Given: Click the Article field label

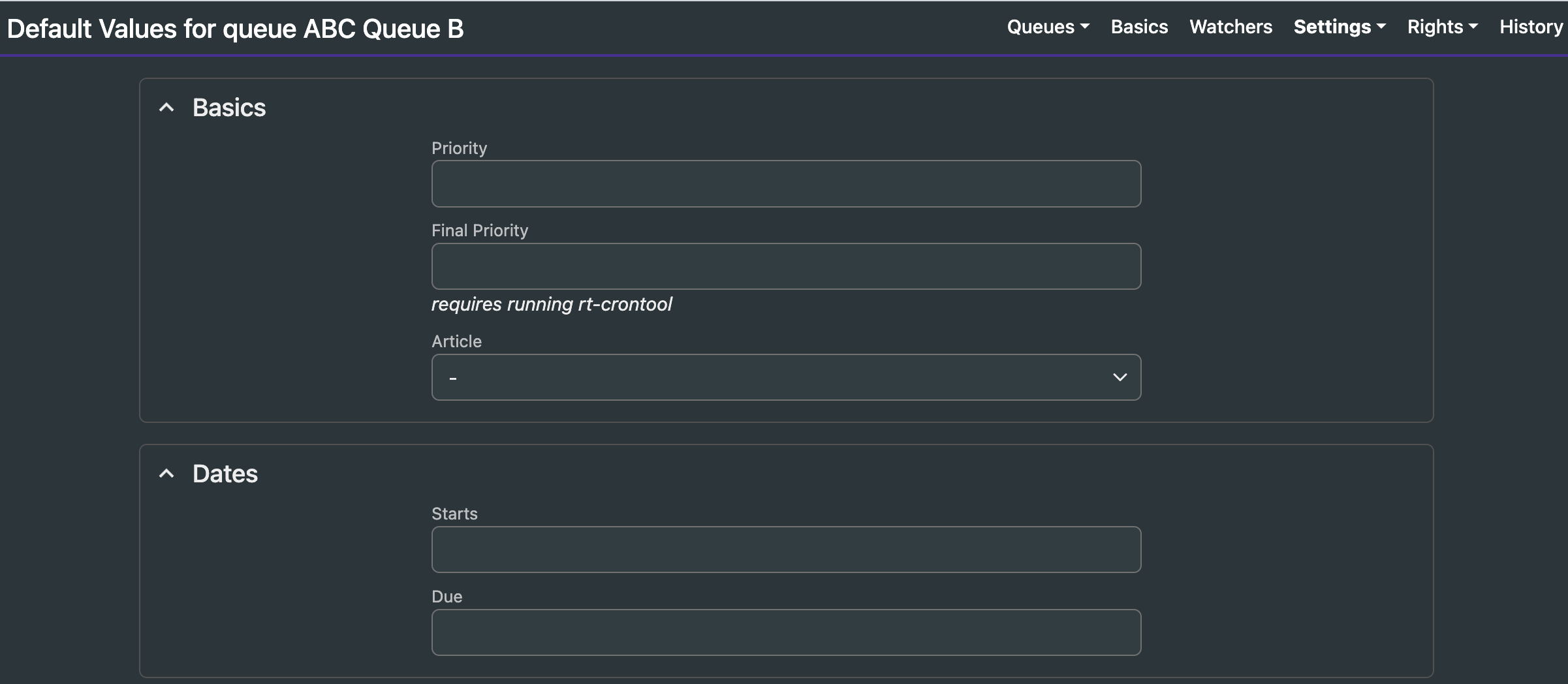Looking at the screenshot, I should coord(456,341).
